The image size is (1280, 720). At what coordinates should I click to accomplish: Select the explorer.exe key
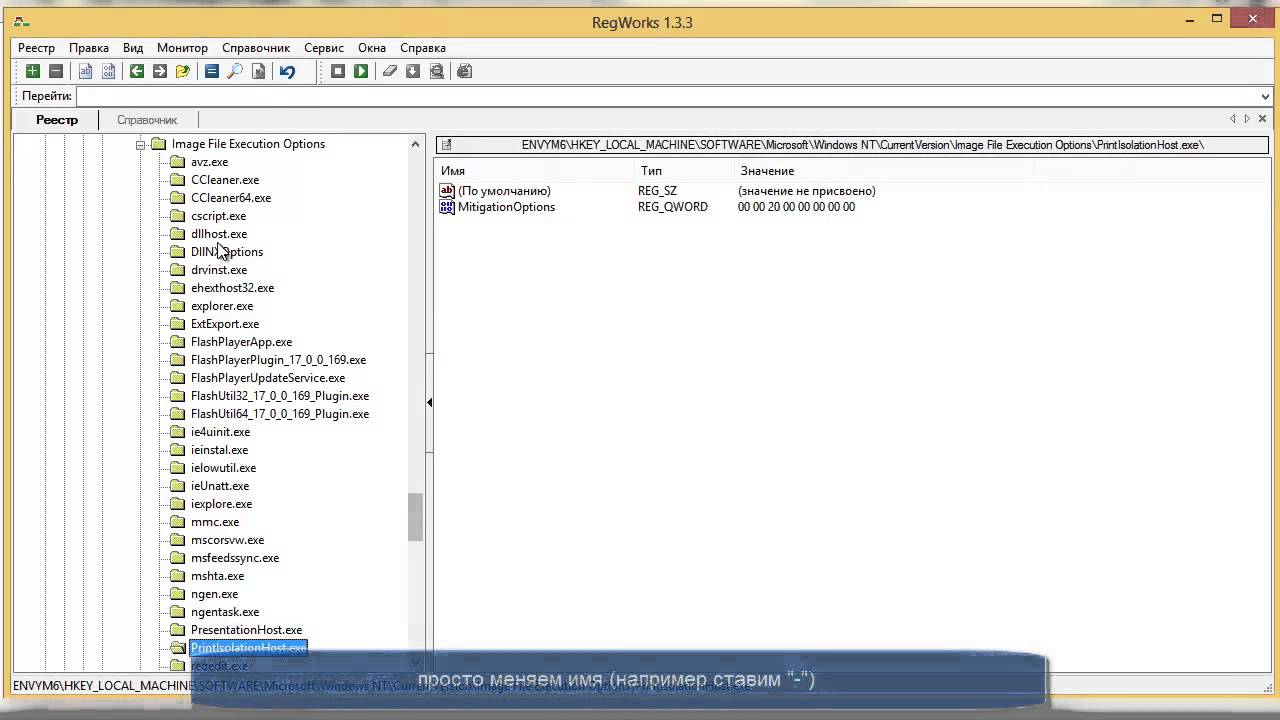pos(222,306)
